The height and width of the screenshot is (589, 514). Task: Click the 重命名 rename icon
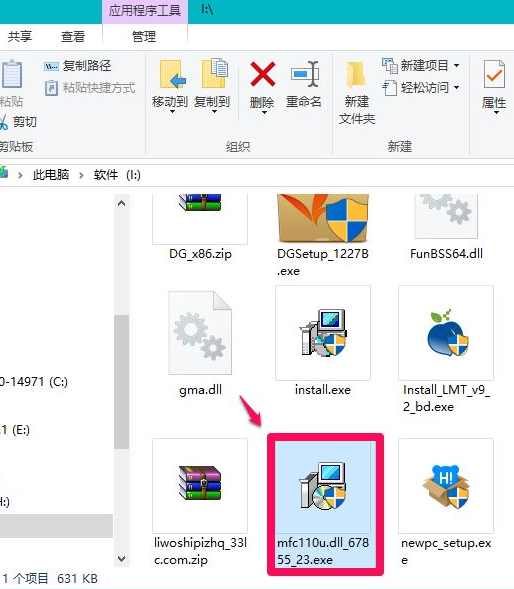tap(304, 74)
